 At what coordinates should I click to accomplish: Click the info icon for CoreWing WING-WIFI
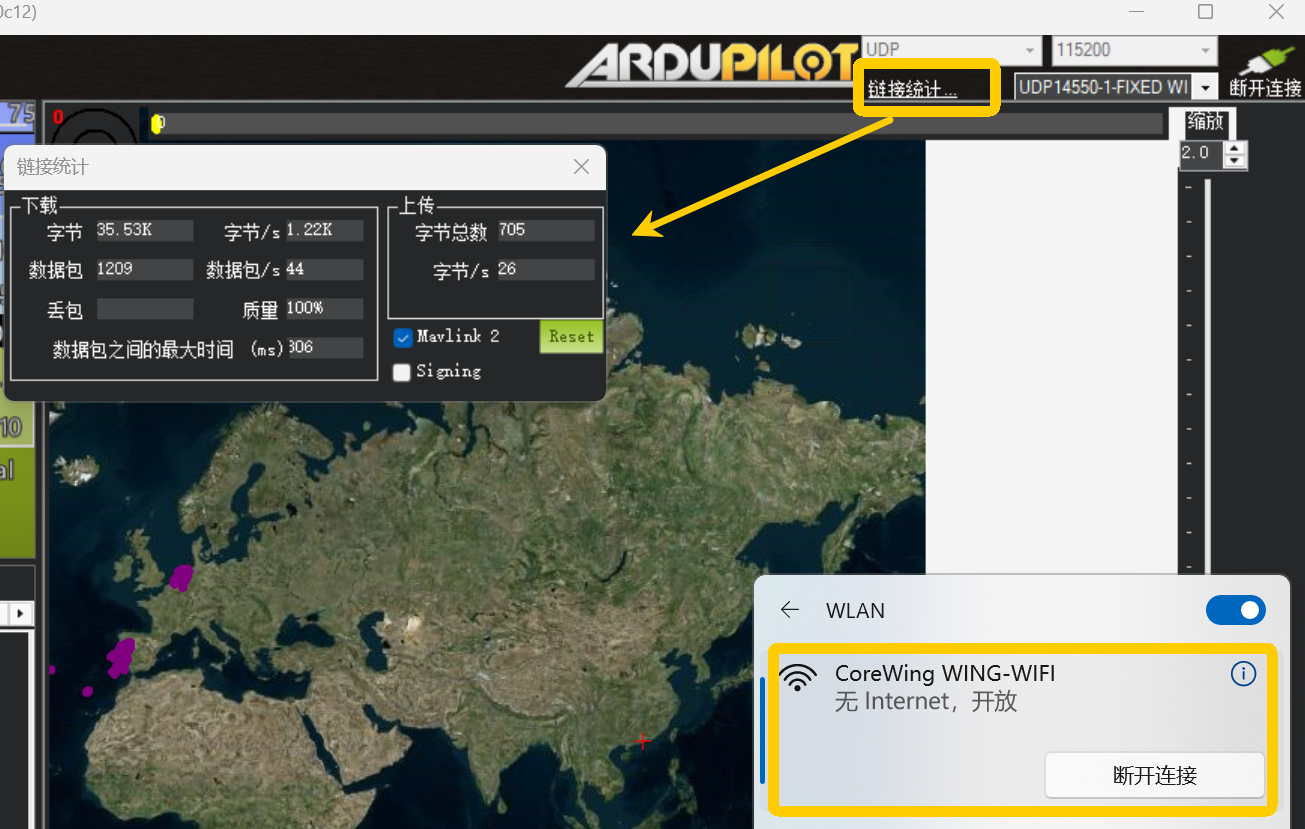[1242, 674]
